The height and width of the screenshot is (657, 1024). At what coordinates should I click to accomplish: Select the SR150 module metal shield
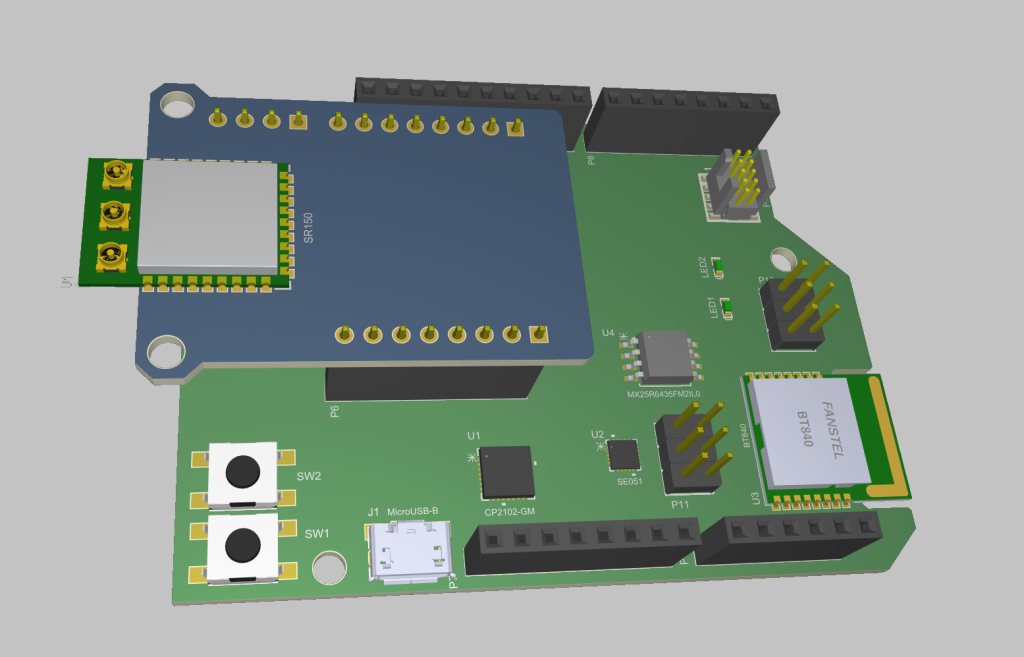[x=207, y=216]
